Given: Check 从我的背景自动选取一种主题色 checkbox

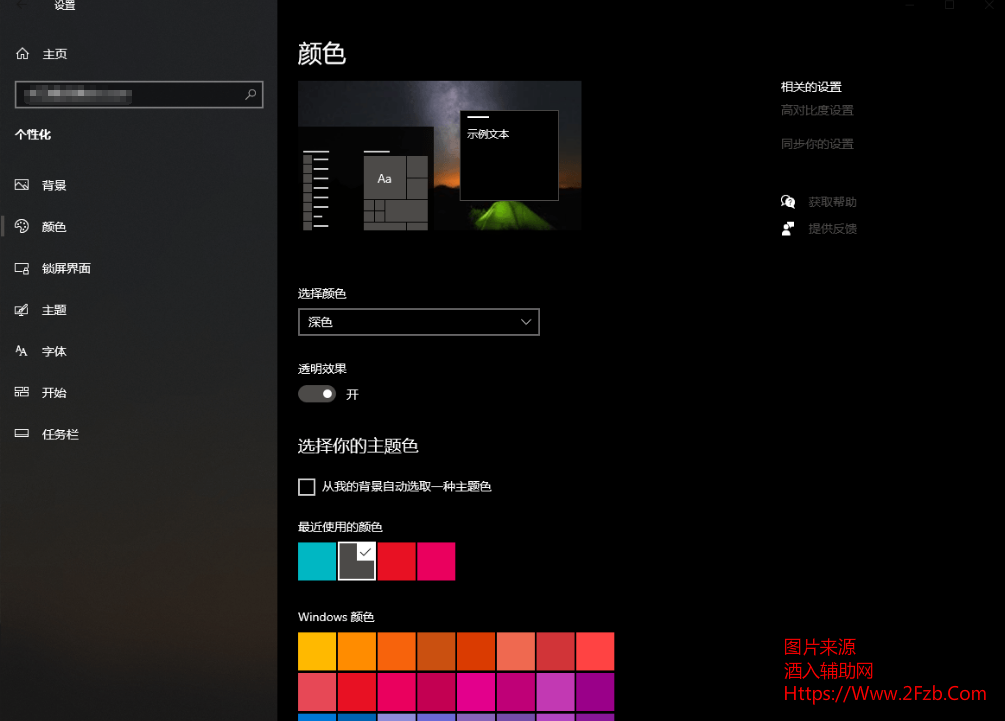Looking at the screenshot, I should (307, 487).
